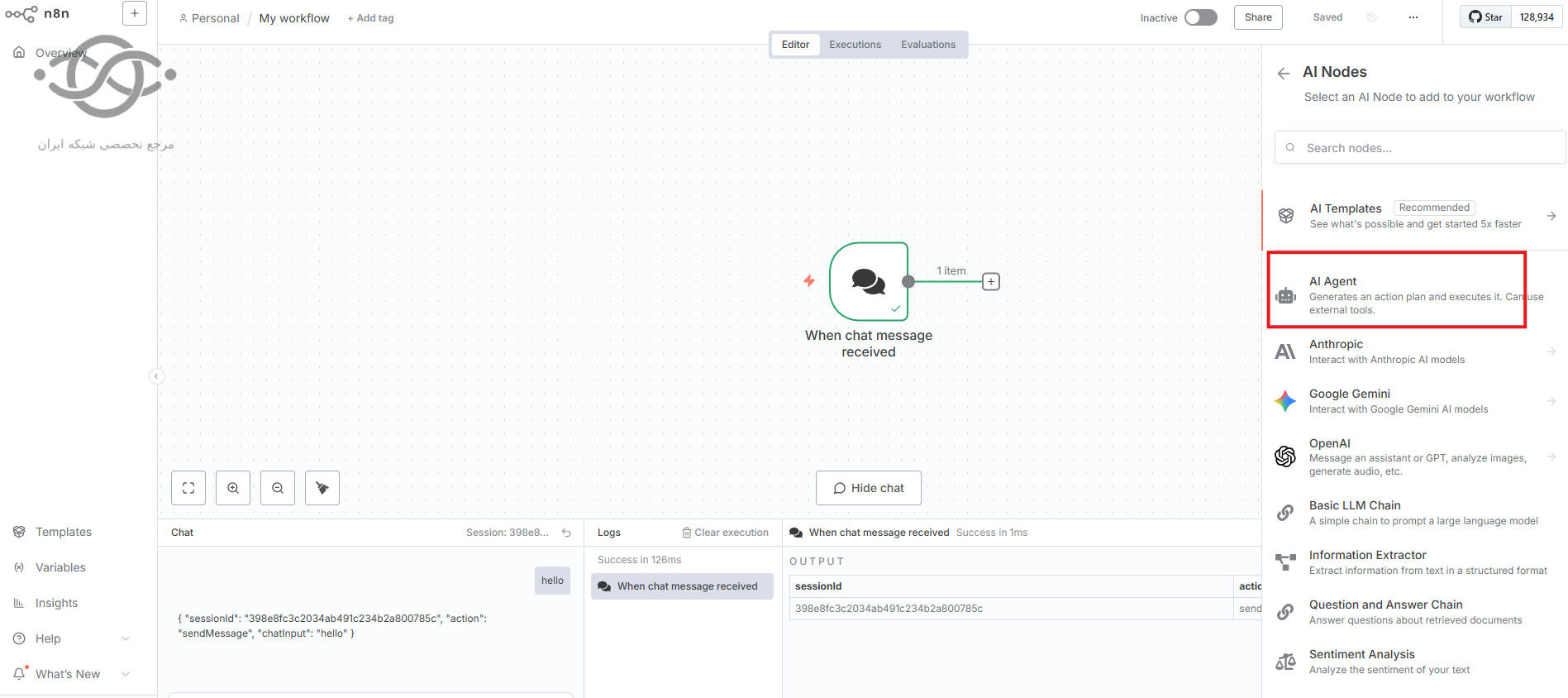The height and width of the screenshot is (698, 1568).
Task: Expand Google Gemini actions arrow
Action: 1551,401
